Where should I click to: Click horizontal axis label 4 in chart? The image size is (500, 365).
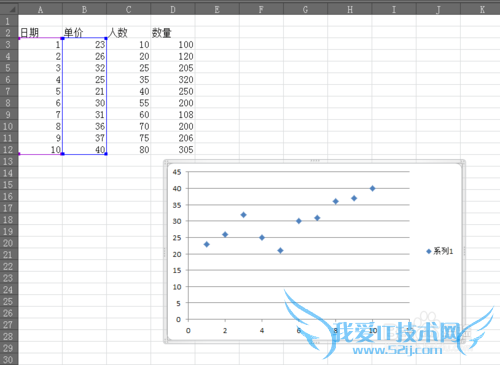[262, 331]
